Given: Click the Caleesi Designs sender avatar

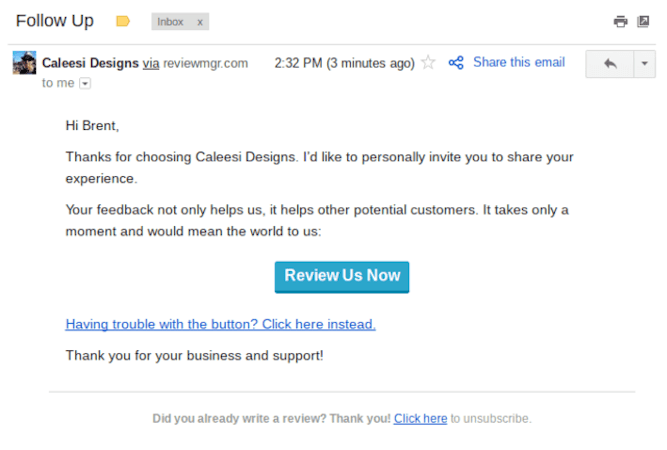Looking at the screenshot, I should pyautogui.click(x=24, y=63).
